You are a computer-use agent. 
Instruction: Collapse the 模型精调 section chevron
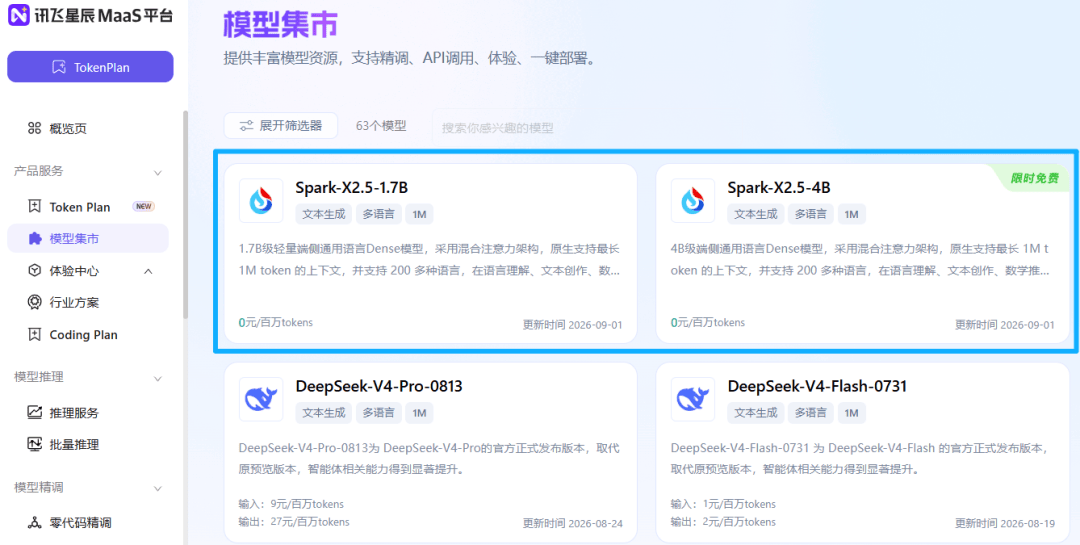pyautogui.click(x=158, y=489)
